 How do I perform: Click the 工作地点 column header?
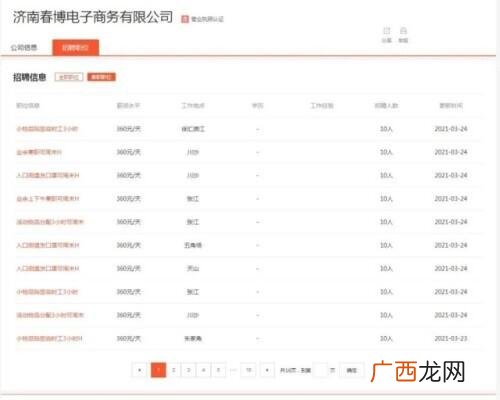coord(193,106)
